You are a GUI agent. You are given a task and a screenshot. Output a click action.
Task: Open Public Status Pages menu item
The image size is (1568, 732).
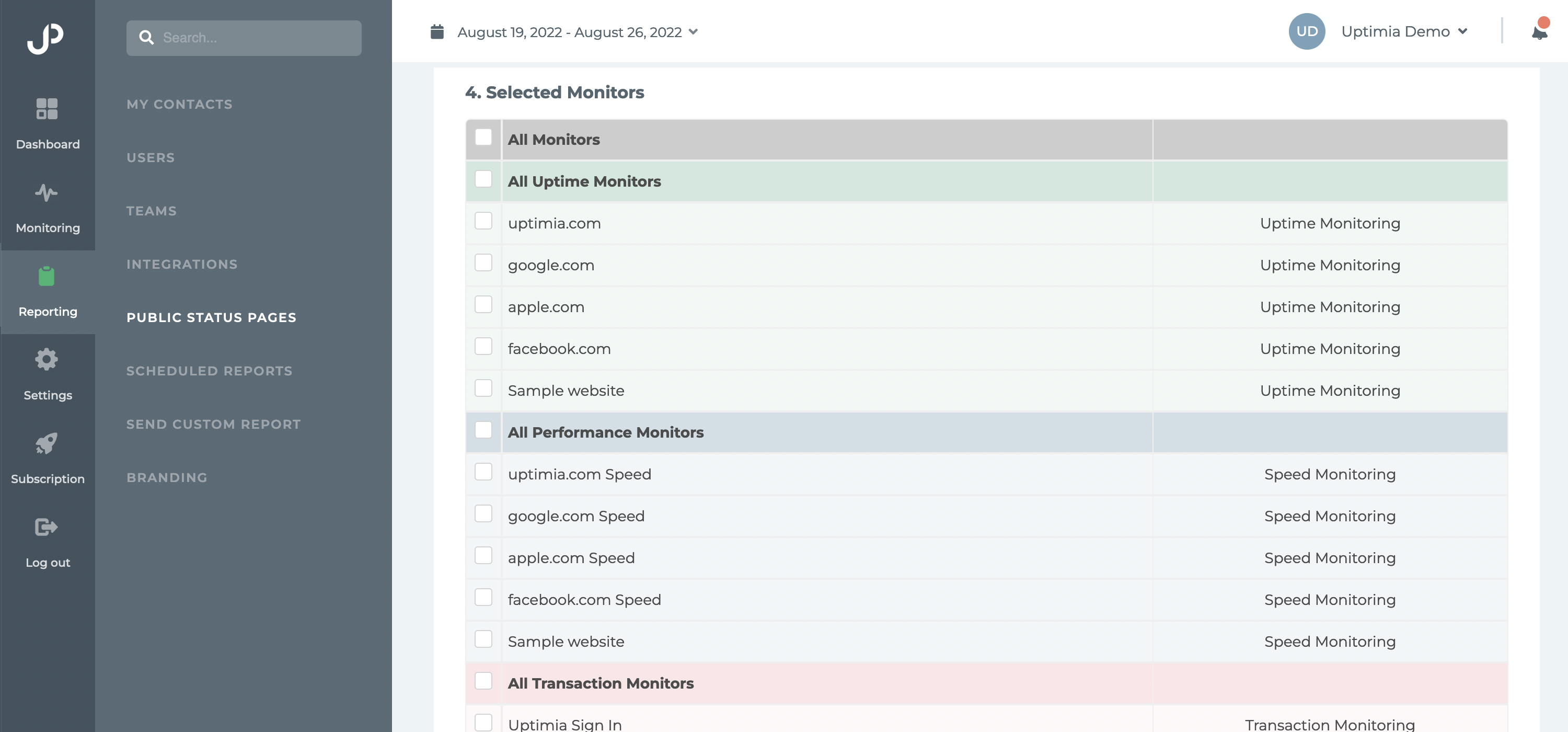tap(211, 318)
